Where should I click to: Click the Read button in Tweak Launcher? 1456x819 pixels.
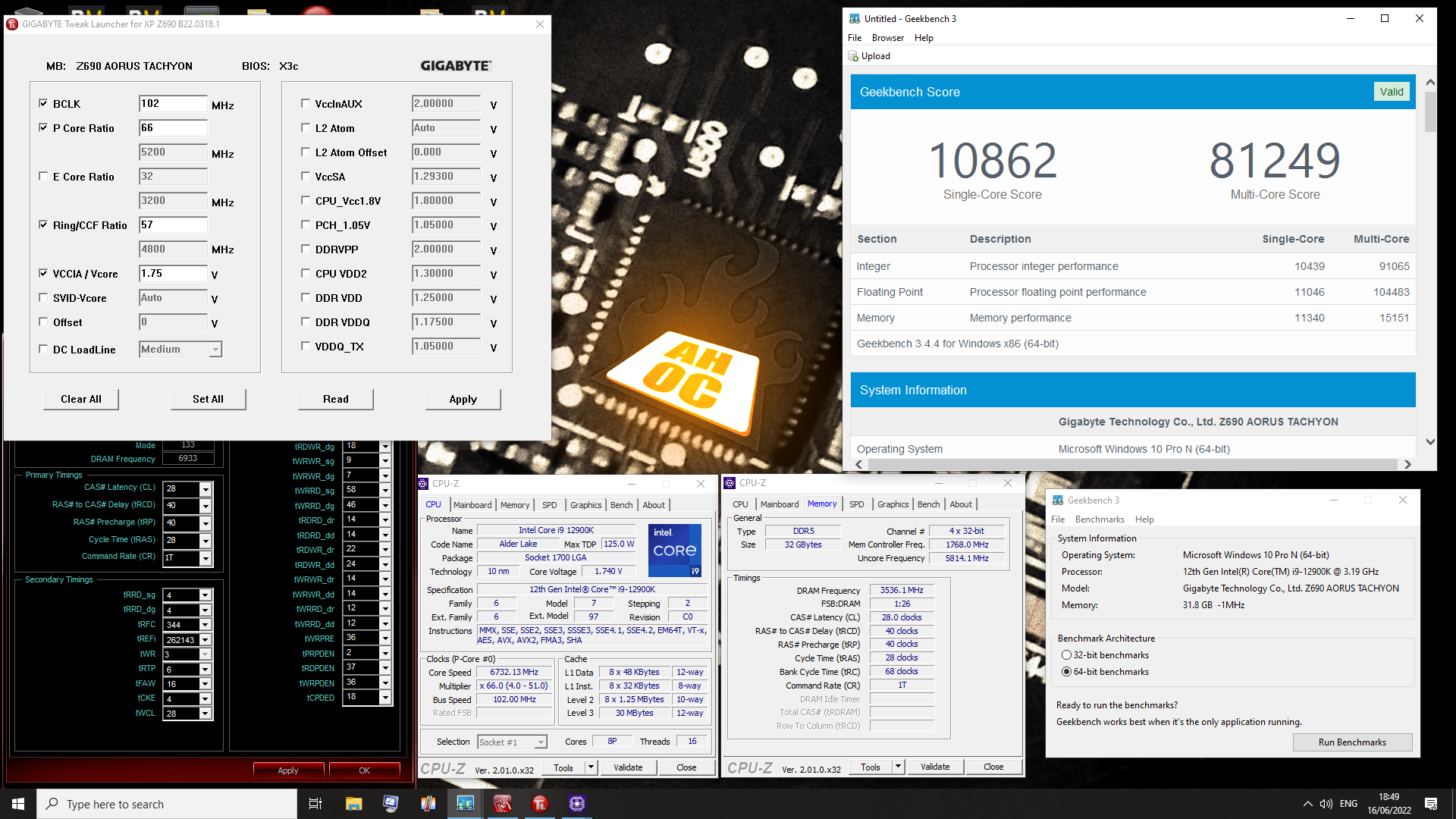tap(336, 400)
